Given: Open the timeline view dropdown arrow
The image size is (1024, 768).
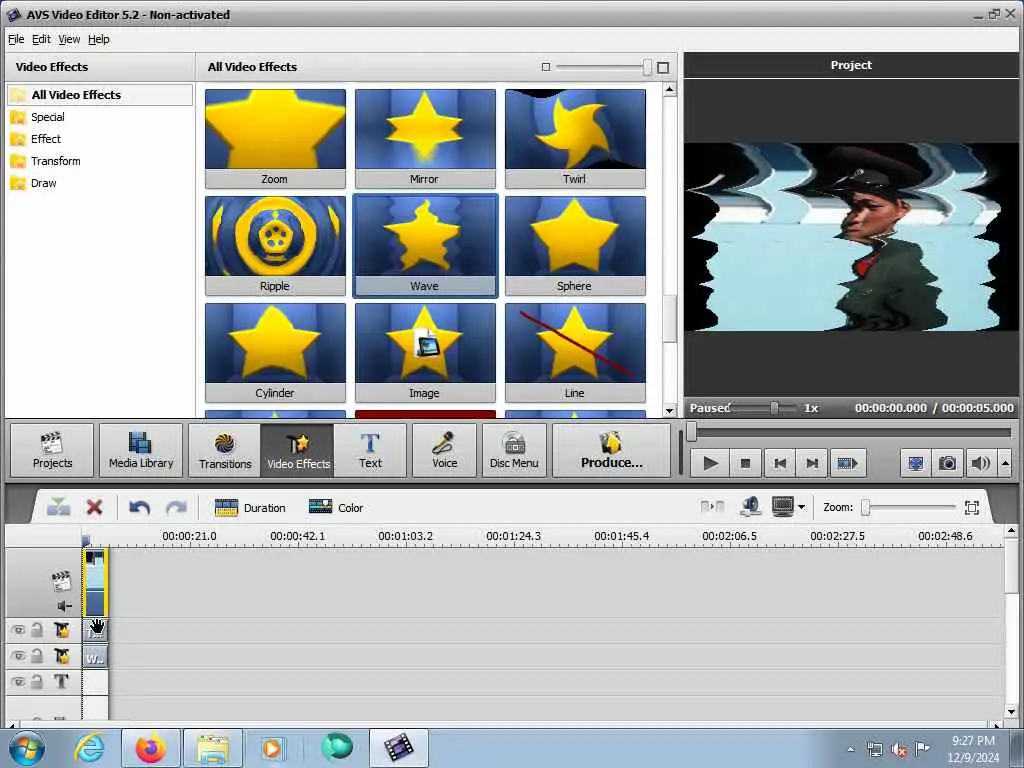Looking at the screenshot, I should (801, 507).
